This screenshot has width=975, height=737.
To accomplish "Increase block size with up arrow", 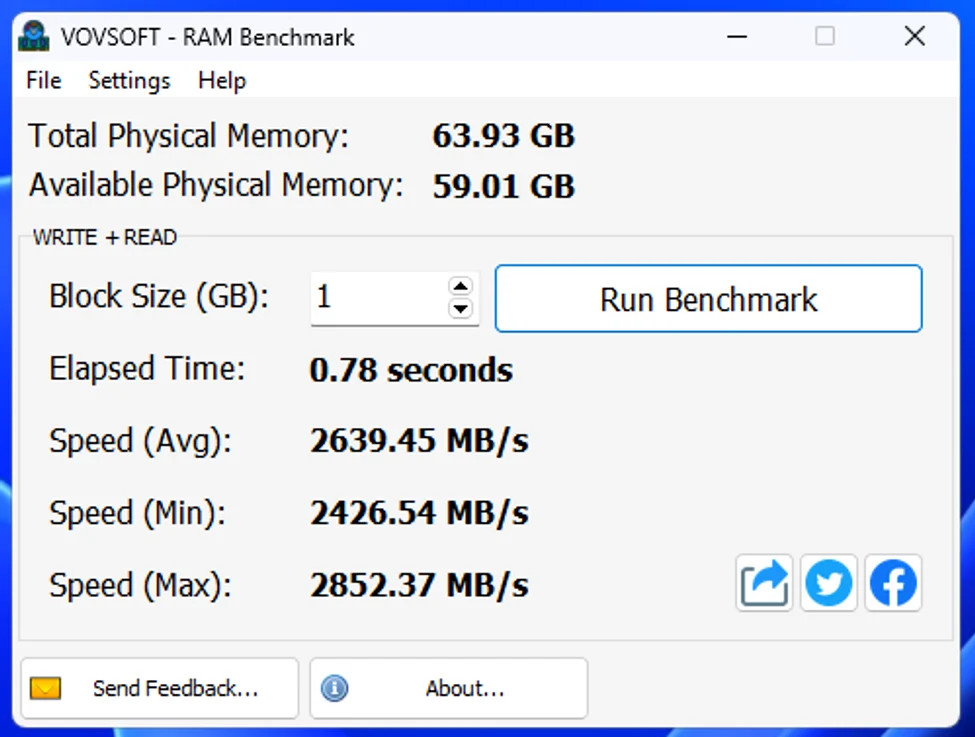I will tap(460, 286).
